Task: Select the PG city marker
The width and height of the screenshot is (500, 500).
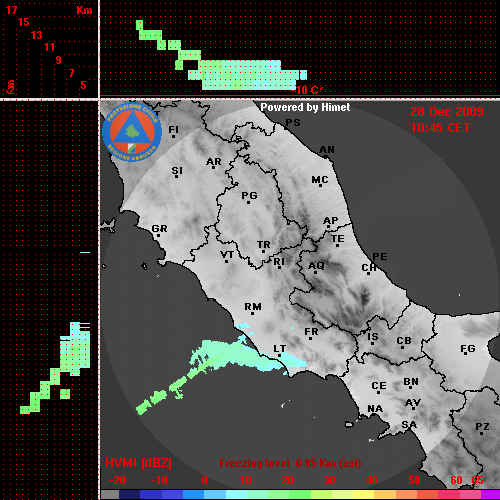Action: tap(248, 202)
